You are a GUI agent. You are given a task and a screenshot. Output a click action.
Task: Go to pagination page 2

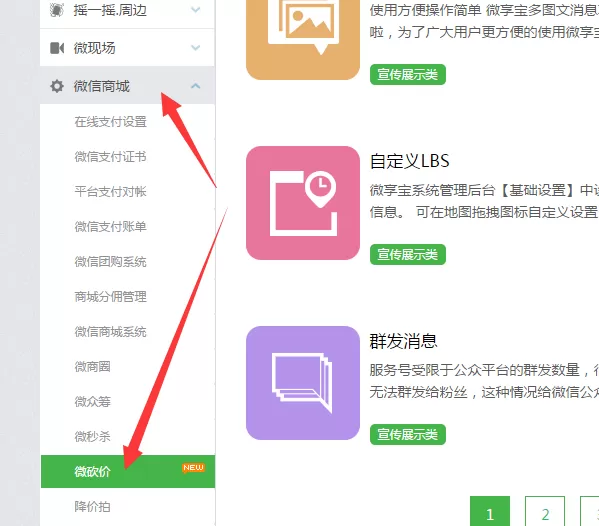coord(545,512)
